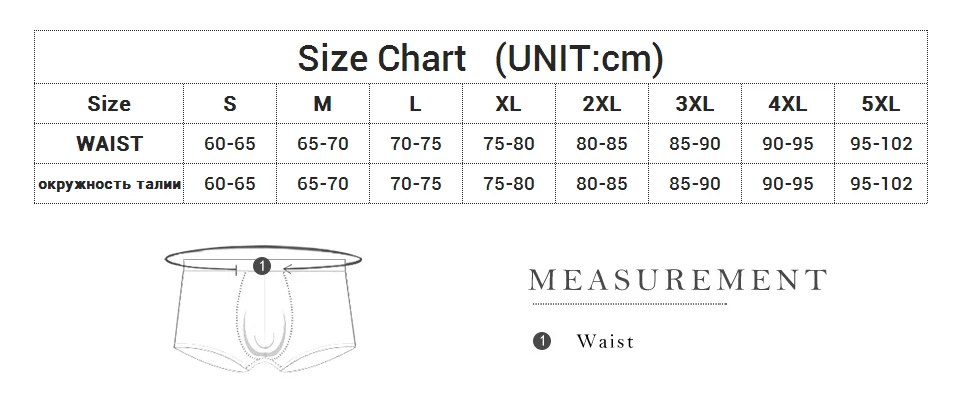
Task: Click the S size column header
Action: click(230, 103)
